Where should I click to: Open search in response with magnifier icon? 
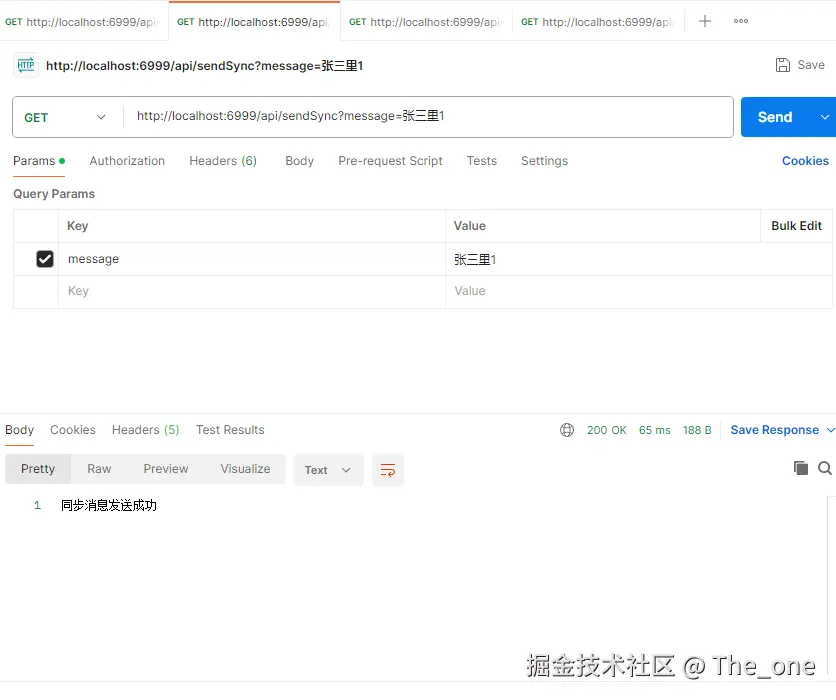coord(824,468)
